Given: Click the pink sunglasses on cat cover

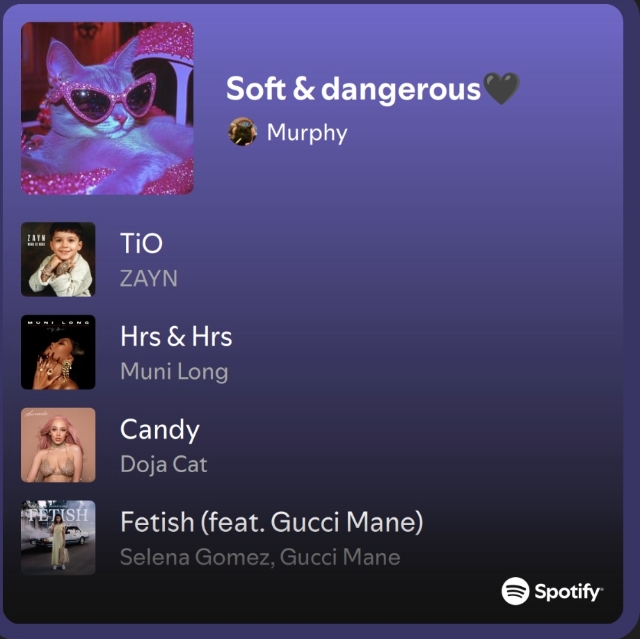Looking at the screenshot, I should tap(101, 98).
